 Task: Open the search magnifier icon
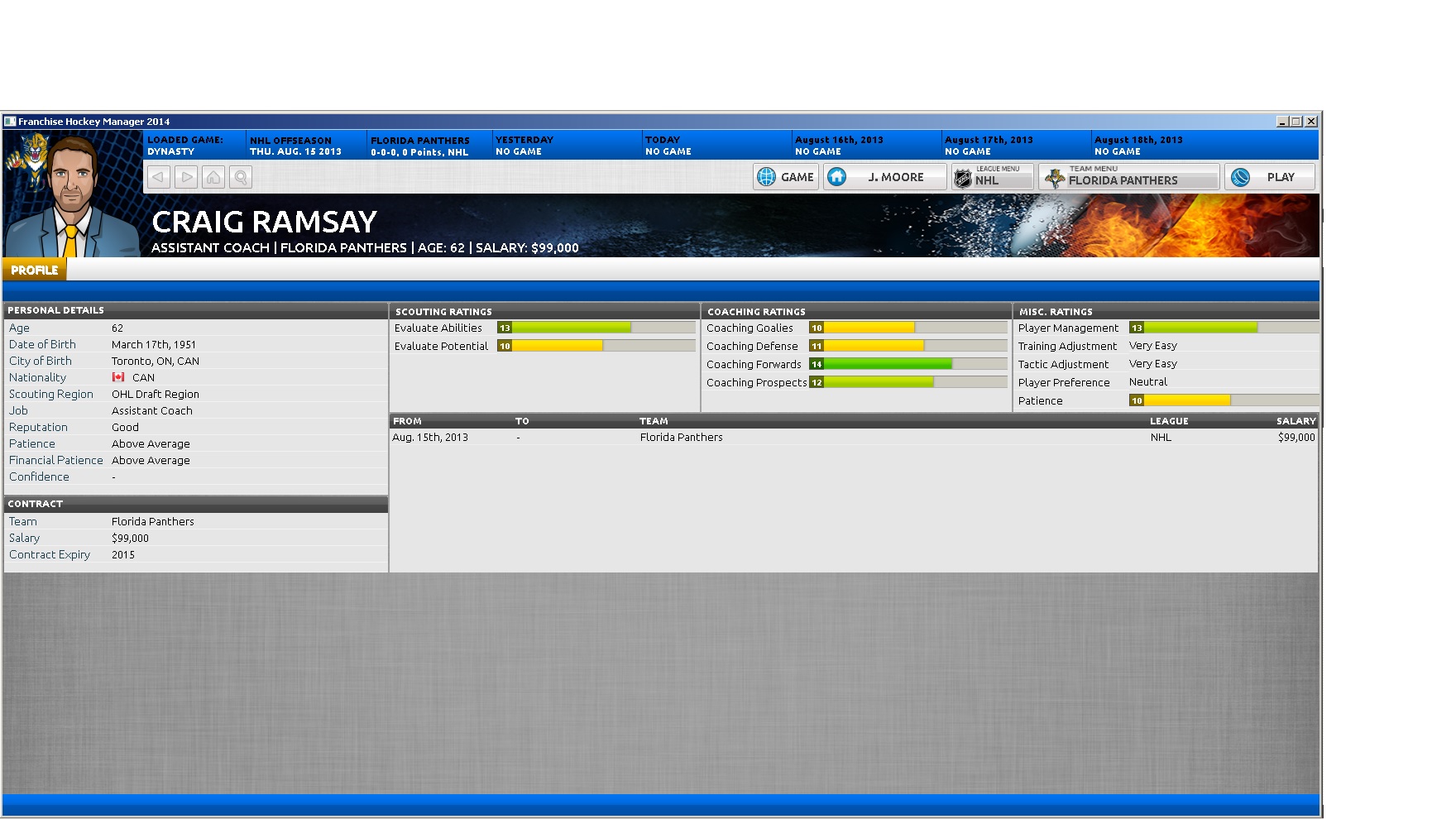pyautogui.click(x=241, y=177)
